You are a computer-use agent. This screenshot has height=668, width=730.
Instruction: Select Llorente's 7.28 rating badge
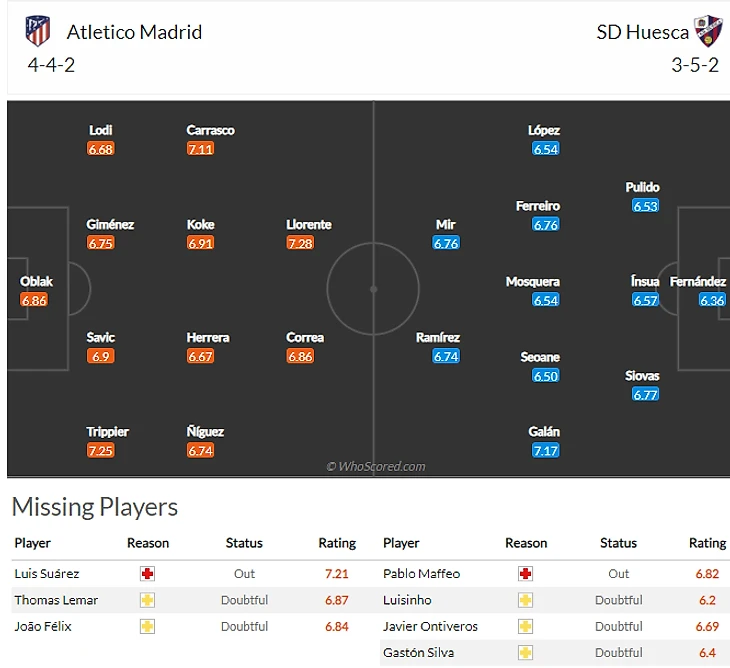pos(300,243)
